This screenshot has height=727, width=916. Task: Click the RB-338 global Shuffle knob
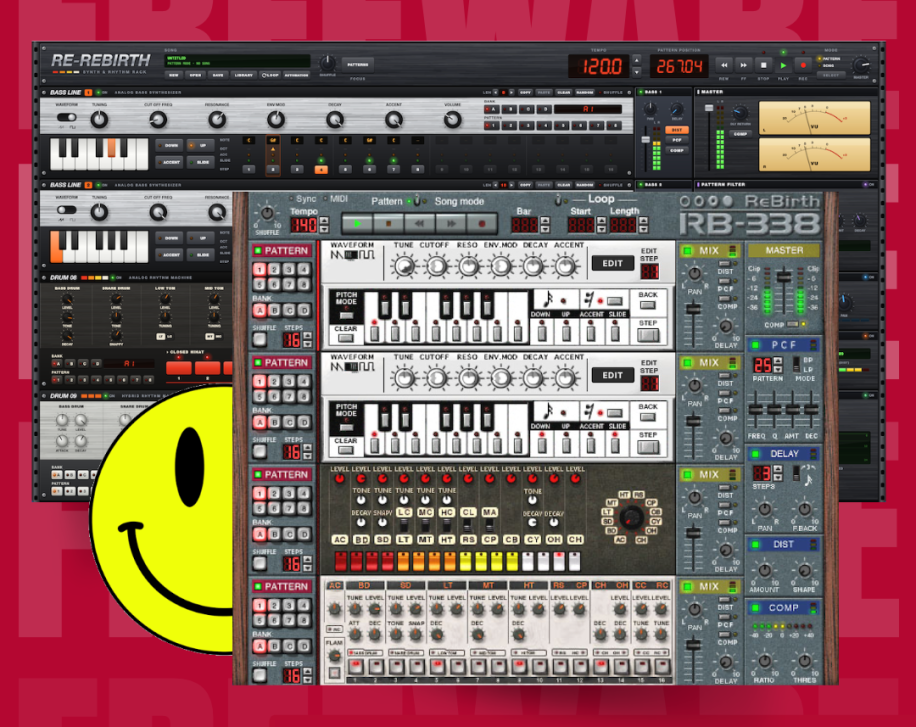tap(267, 214)
